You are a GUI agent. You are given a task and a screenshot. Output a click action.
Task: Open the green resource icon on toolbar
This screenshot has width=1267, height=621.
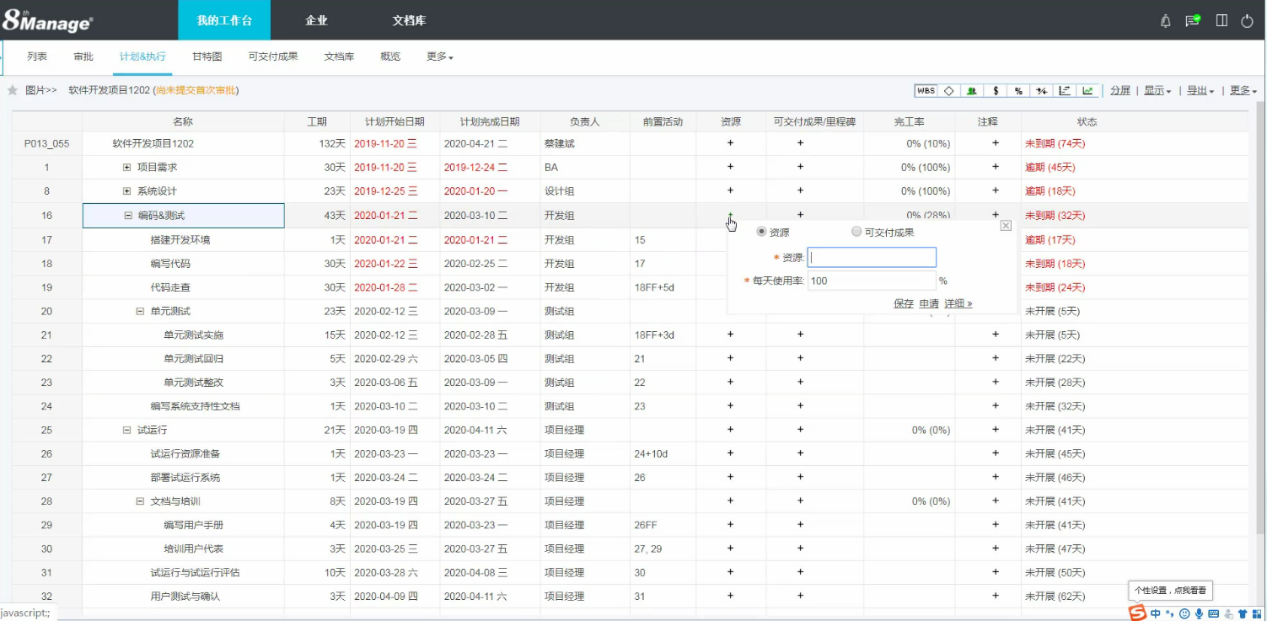pyautogui.click(x=972, y=90)
